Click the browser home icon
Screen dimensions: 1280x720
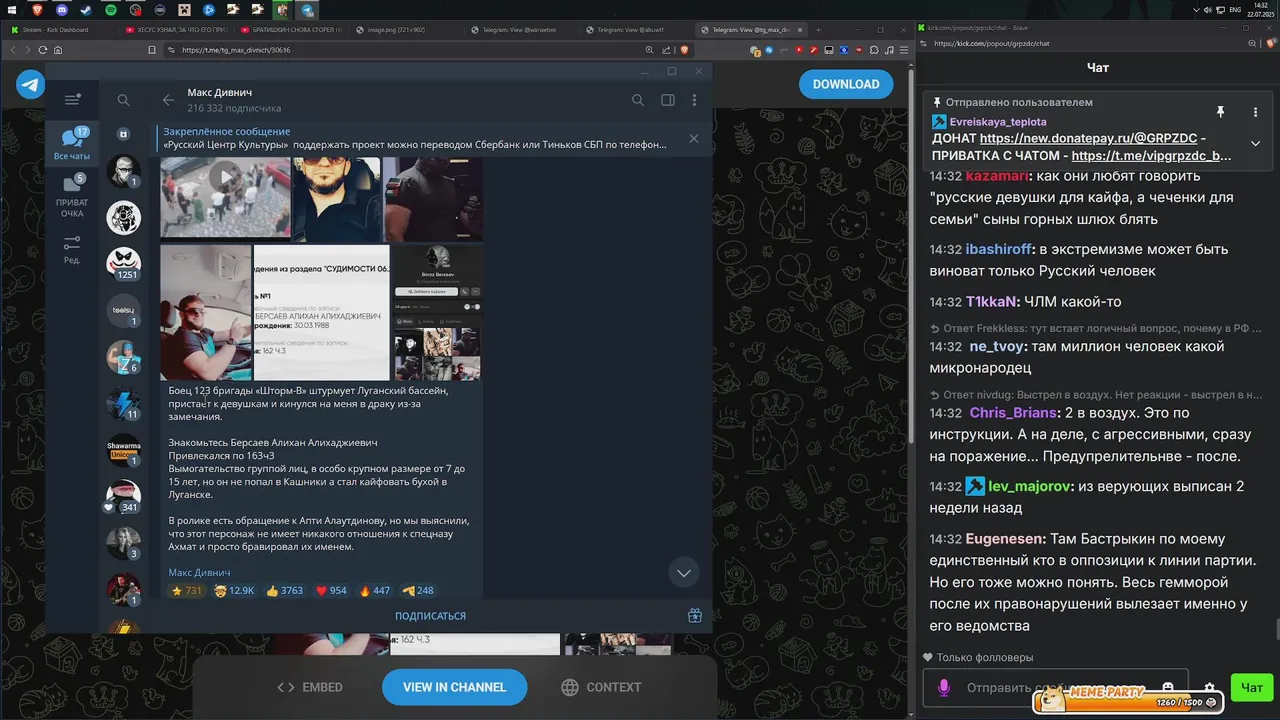(x=58, y=50)
